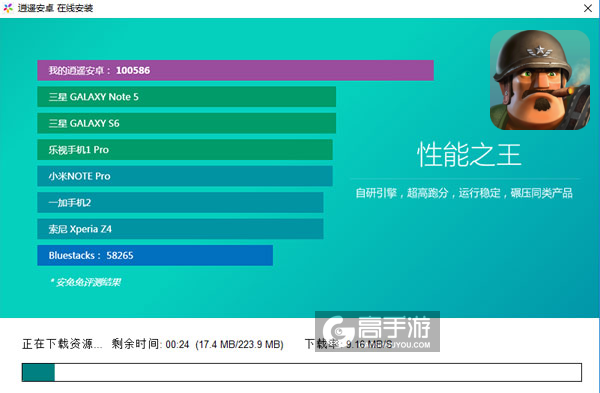Image resolution: width=600 pixels, height=393 pixels.
Task: Select the 小米NOTE Pro bar
Action: (x=185, y=176)
